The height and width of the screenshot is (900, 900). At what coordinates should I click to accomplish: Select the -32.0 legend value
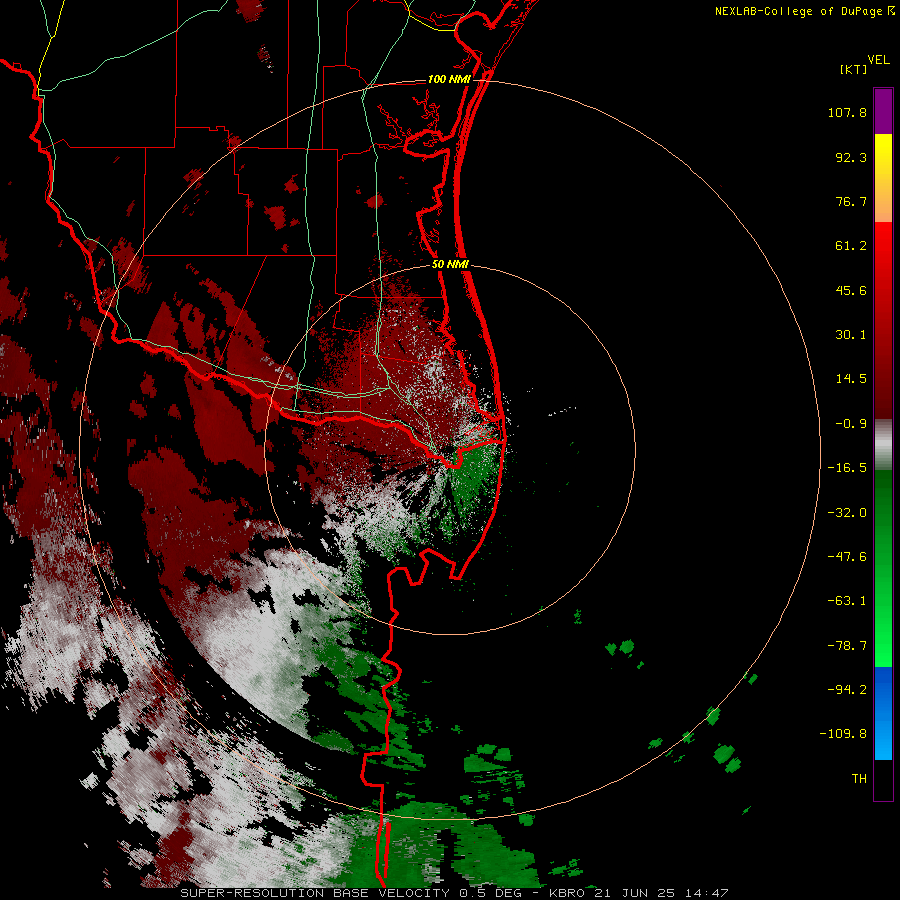pos(847,513)
